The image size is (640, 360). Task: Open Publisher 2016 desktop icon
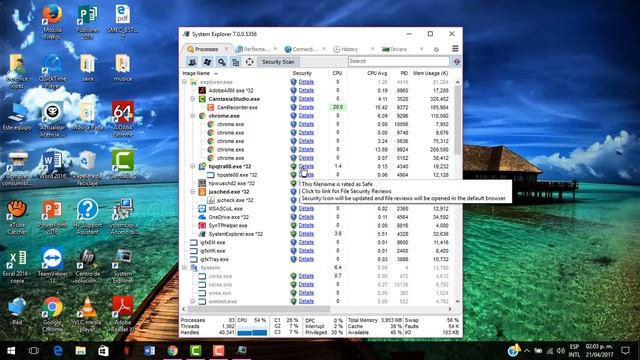coord(87,22)
